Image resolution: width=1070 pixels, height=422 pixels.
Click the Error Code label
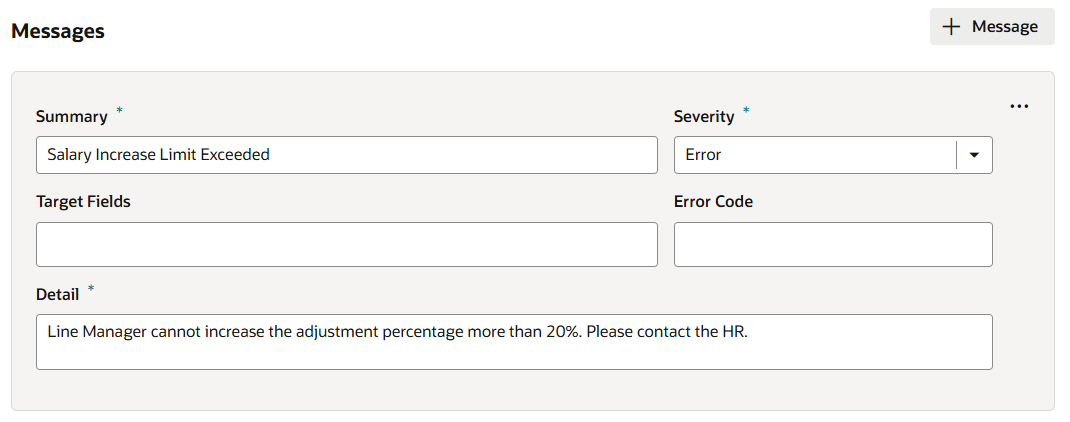coord(713,201)
